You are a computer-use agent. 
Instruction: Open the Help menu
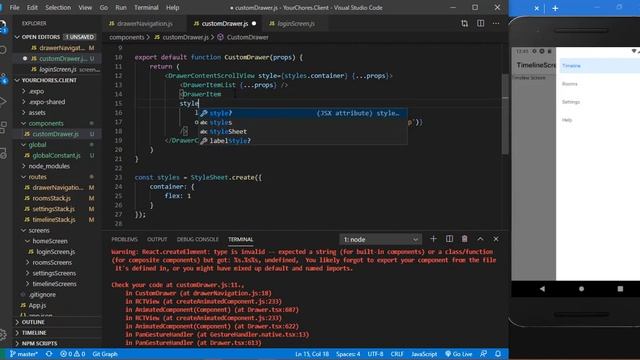point(173,7)
